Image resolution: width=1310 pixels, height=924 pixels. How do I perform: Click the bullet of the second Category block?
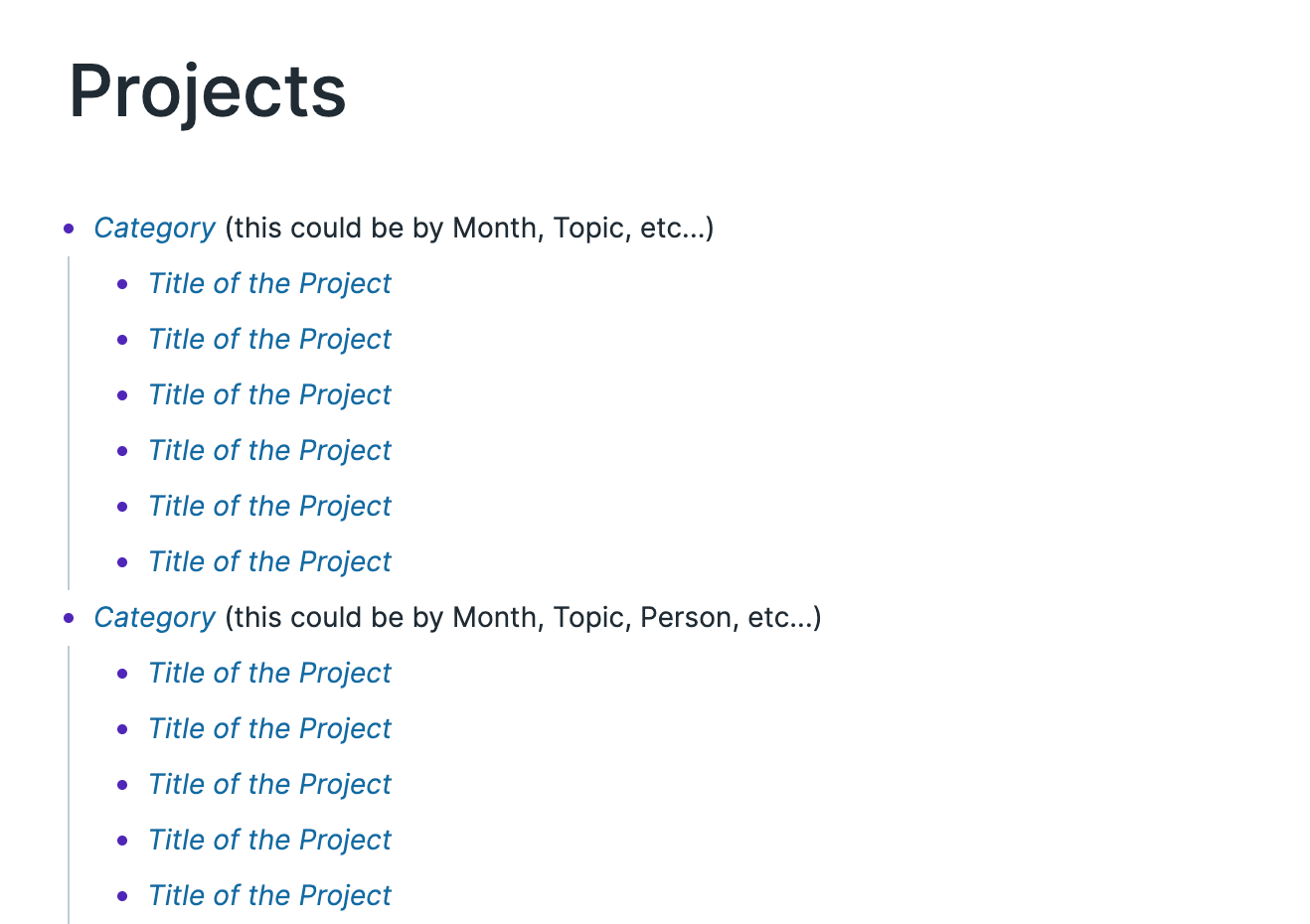pos(69,618)
